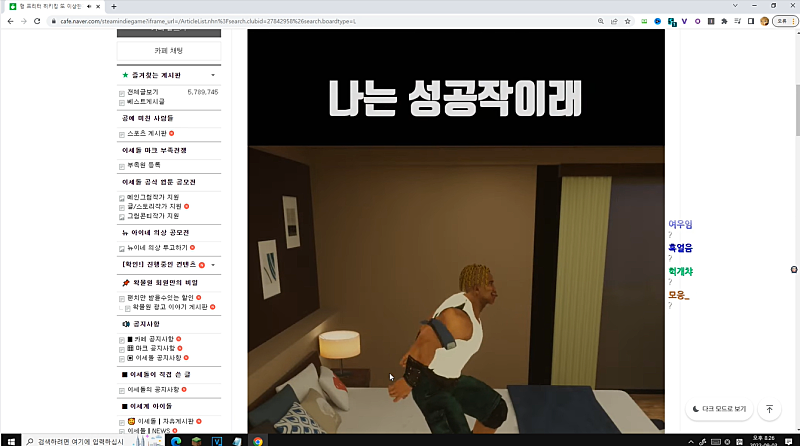
Task: Open the gray square extension icon
Action: tap(711, 21)
